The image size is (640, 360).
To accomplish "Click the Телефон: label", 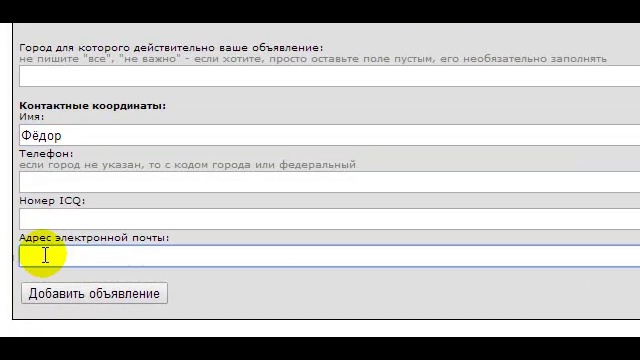I will coord(46,154).
